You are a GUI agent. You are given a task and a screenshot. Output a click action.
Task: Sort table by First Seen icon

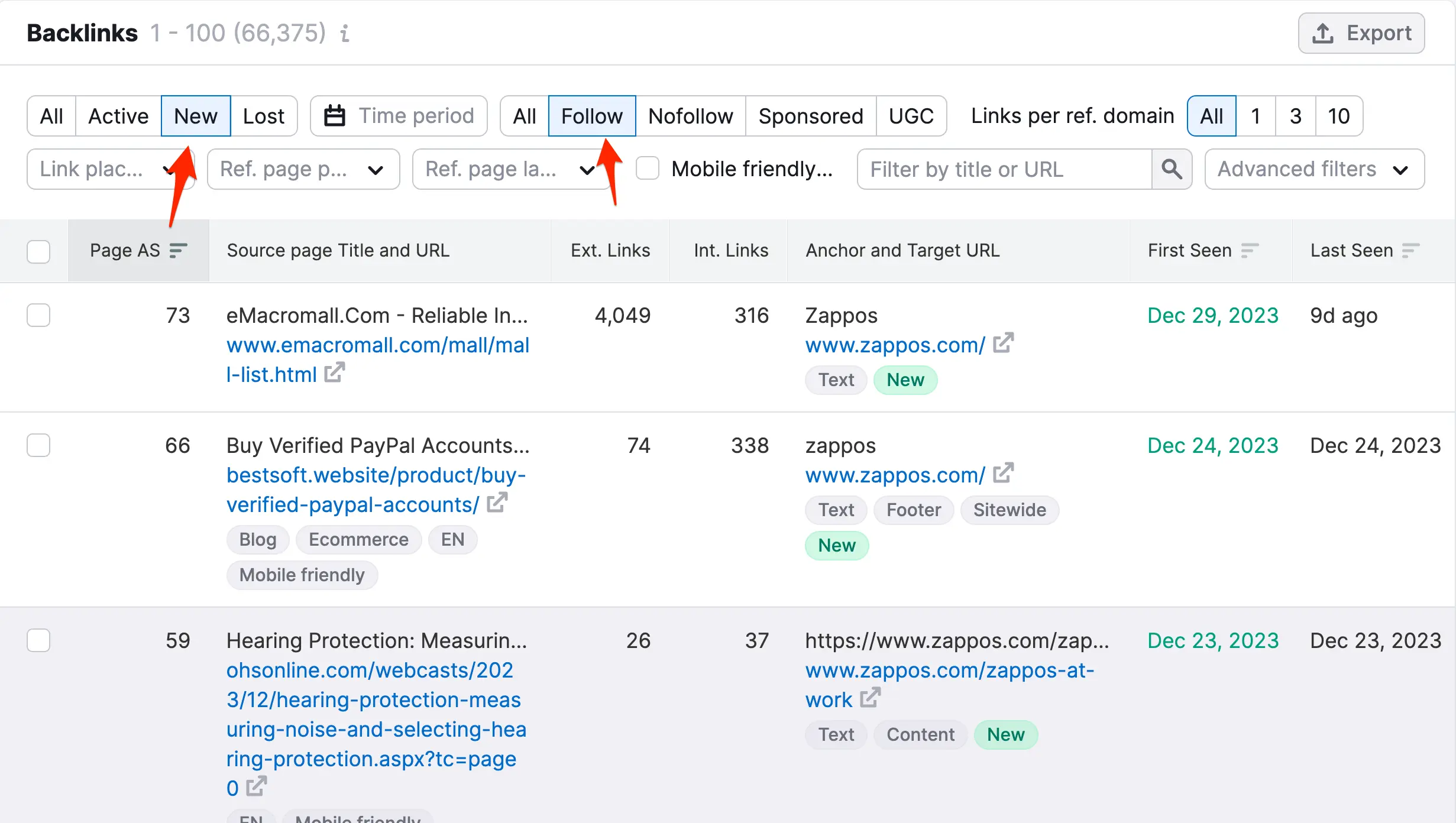[x=1249, y=251]
